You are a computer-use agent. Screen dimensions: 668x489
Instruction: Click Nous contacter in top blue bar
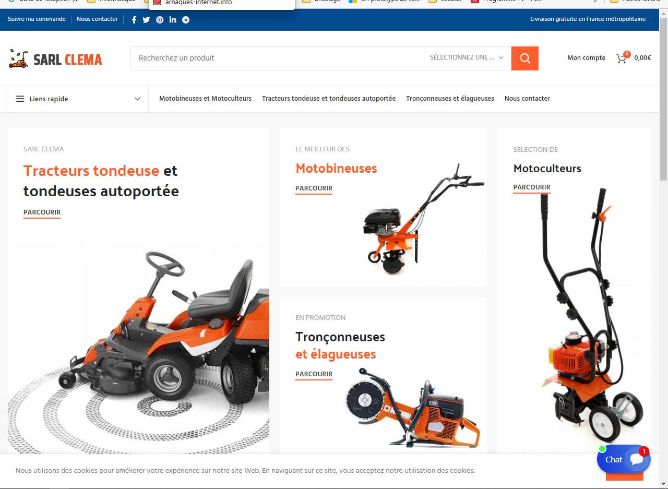click(x=97, y=19)
